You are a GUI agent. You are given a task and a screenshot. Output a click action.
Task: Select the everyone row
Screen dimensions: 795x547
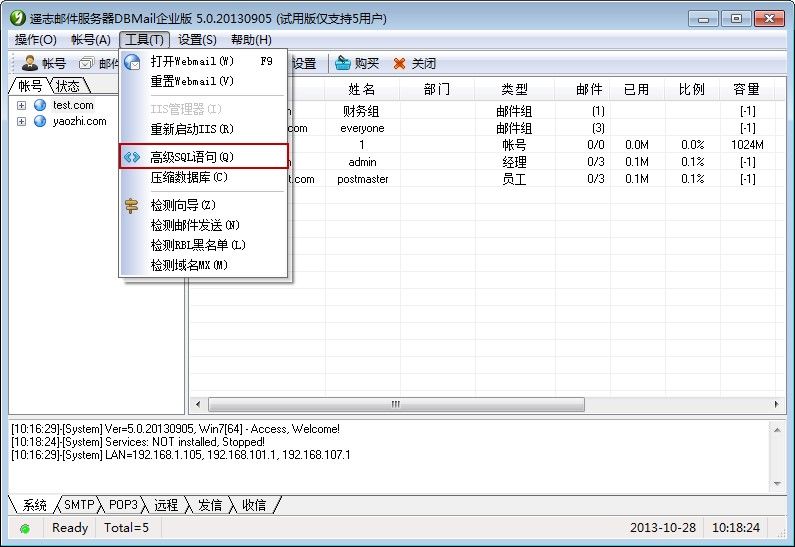[x=487, y=128]
